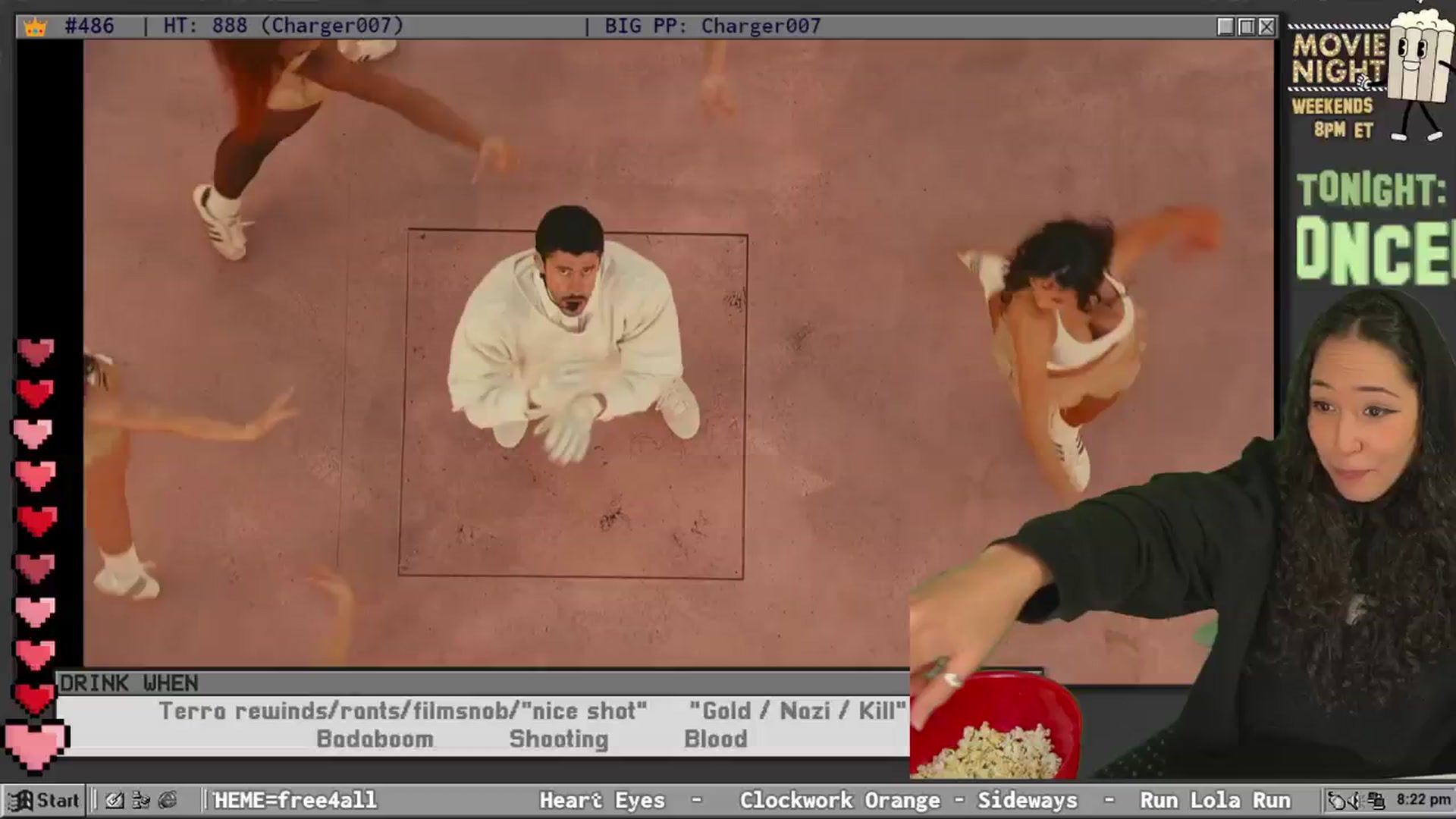This screenshot has height=819, width=1456.
Task: Click the 8:22 pm taskbar clock
Action: point(1423,799)
